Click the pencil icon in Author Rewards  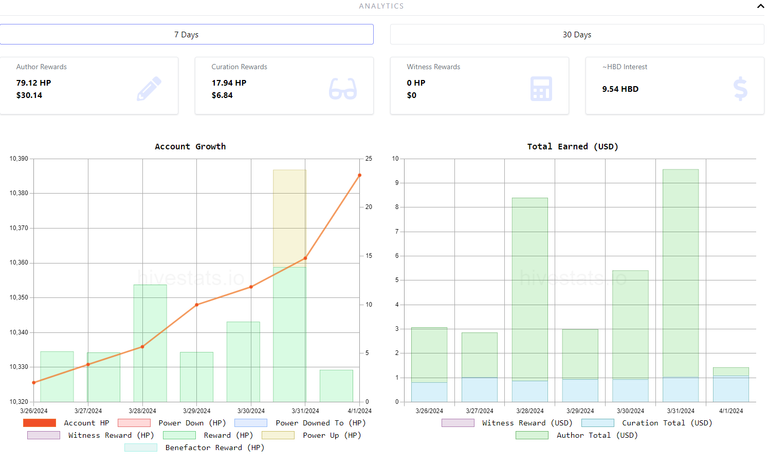click(x=149, y=89)
